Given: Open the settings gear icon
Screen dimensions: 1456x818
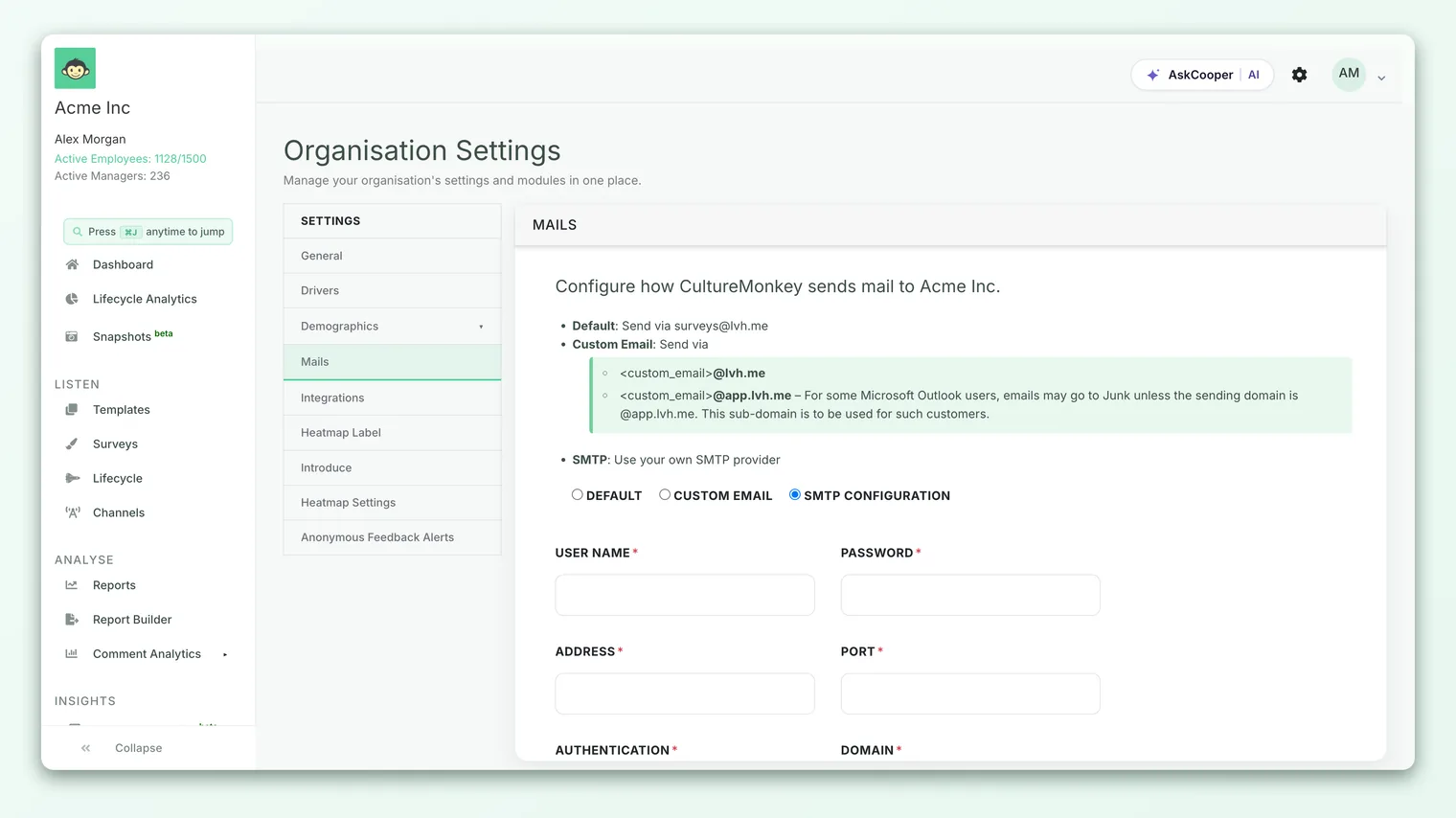Looking at the screenshot, I should 1299,75.
